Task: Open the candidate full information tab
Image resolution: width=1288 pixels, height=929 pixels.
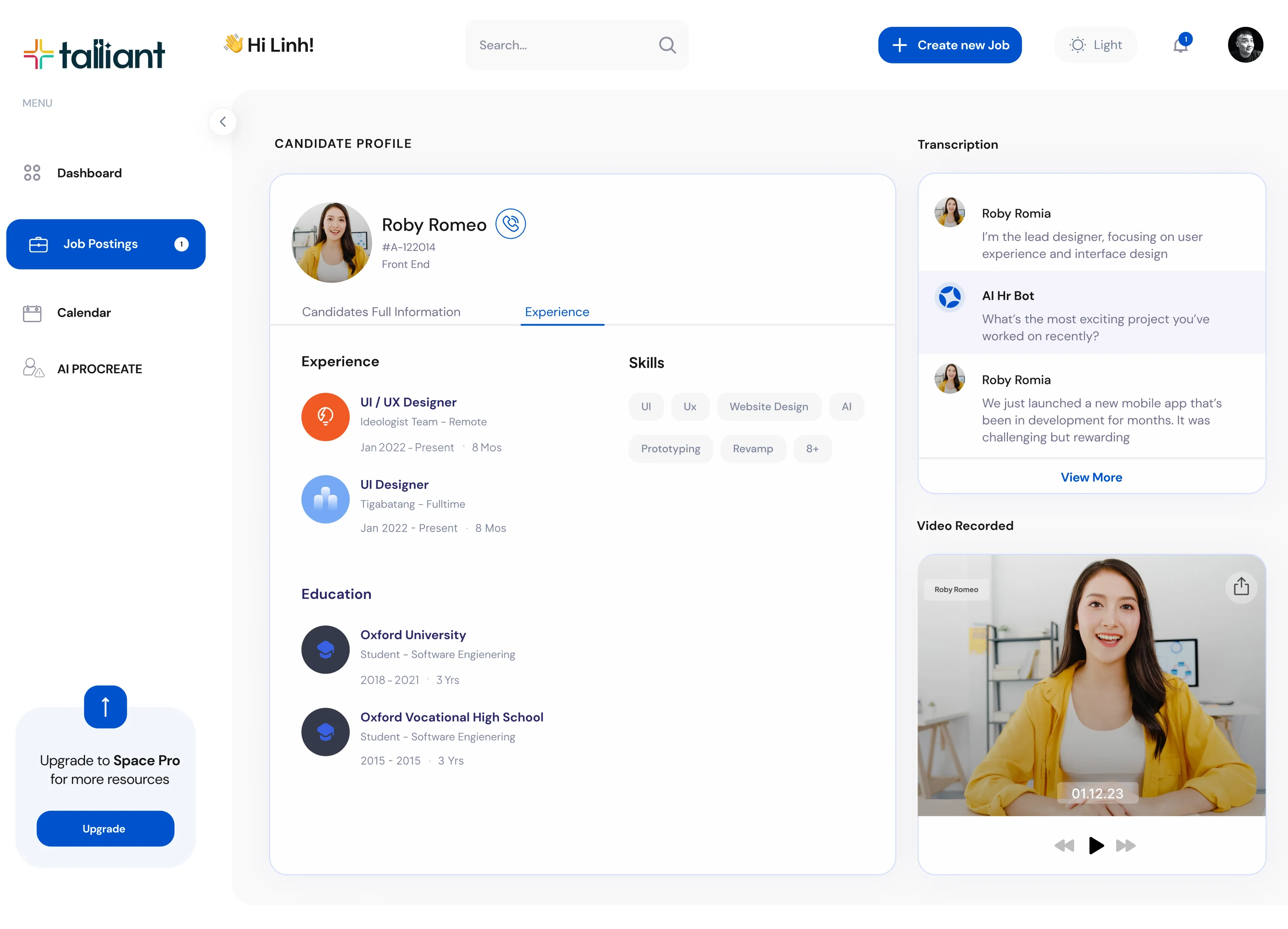Action: point(381,312)
